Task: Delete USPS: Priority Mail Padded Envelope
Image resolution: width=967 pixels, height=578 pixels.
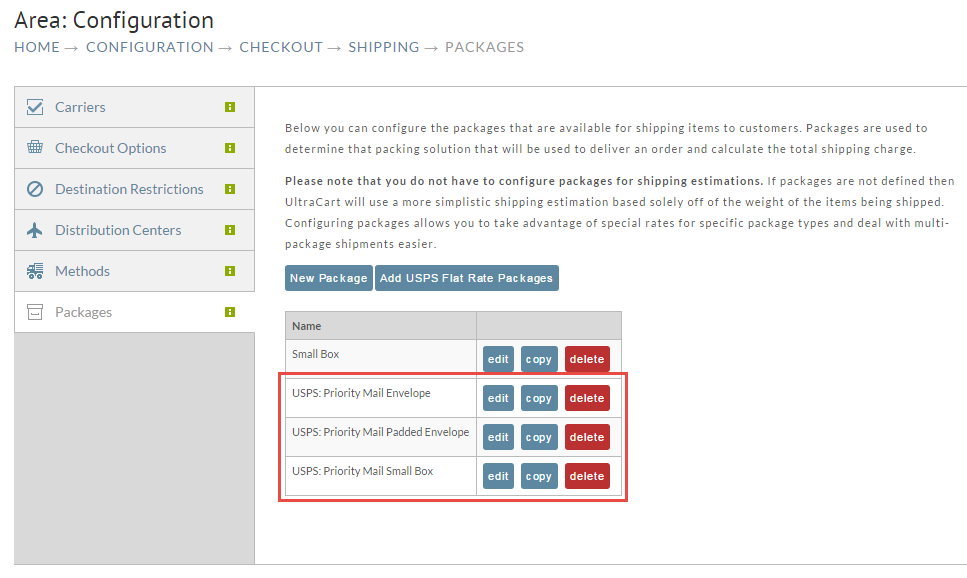Action: (587, 437)
